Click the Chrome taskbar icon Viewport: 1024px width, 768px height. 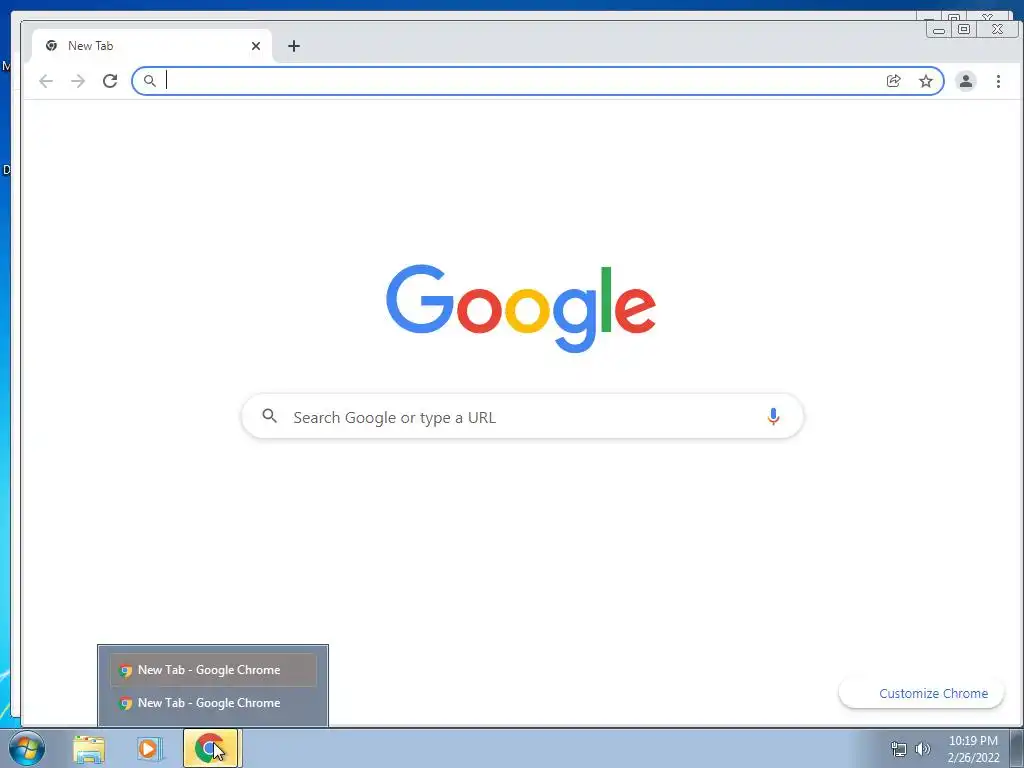[210, 748]
